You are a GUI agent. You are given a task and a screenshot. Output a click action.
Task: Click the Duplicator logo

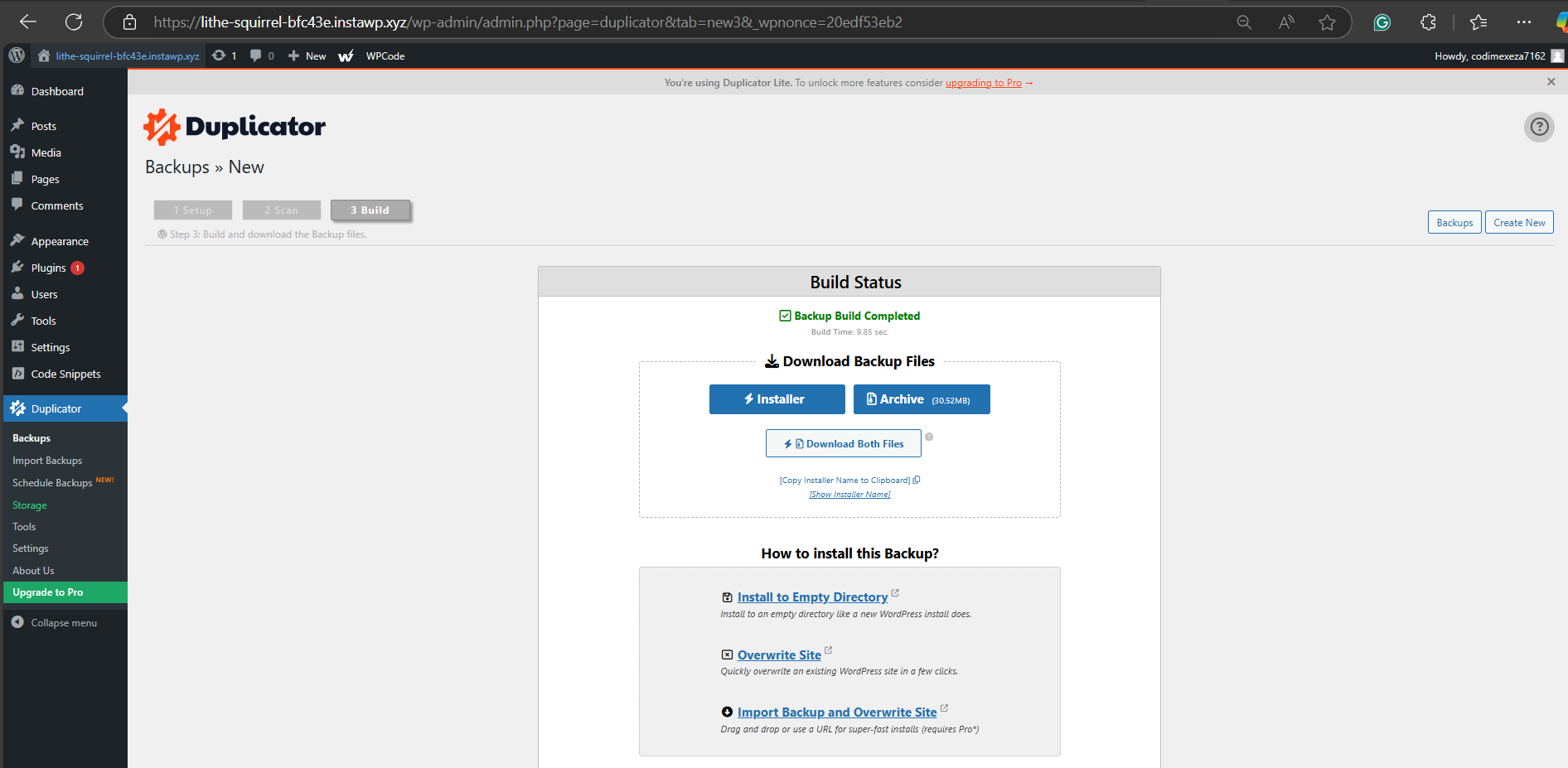[235, 127]
